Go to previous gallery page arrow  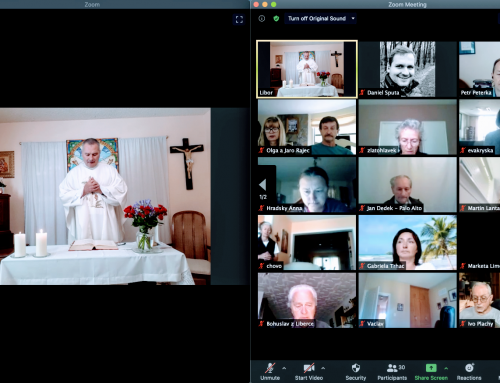pyautogui.click(x=263, y=184)
